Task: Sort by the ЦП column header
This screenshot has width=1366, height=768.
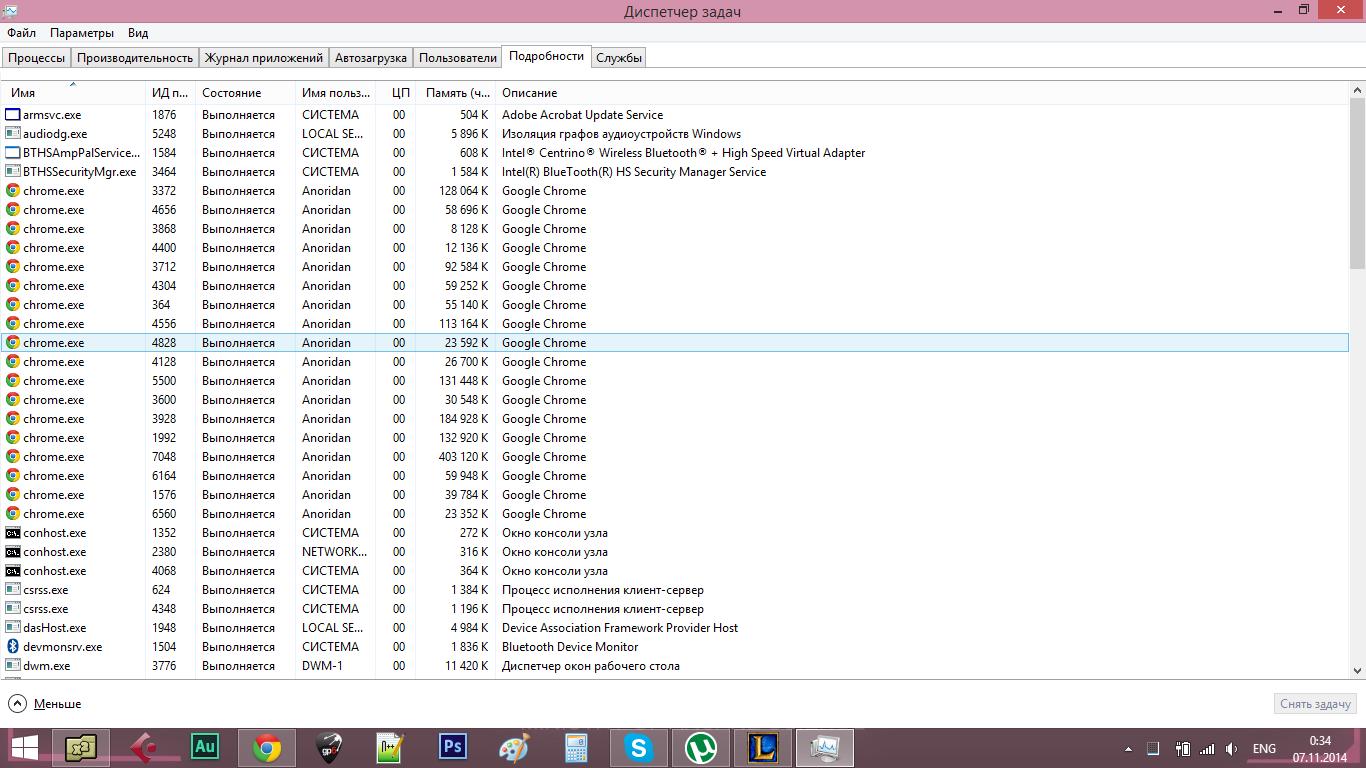Action: [x=395, y=93]
